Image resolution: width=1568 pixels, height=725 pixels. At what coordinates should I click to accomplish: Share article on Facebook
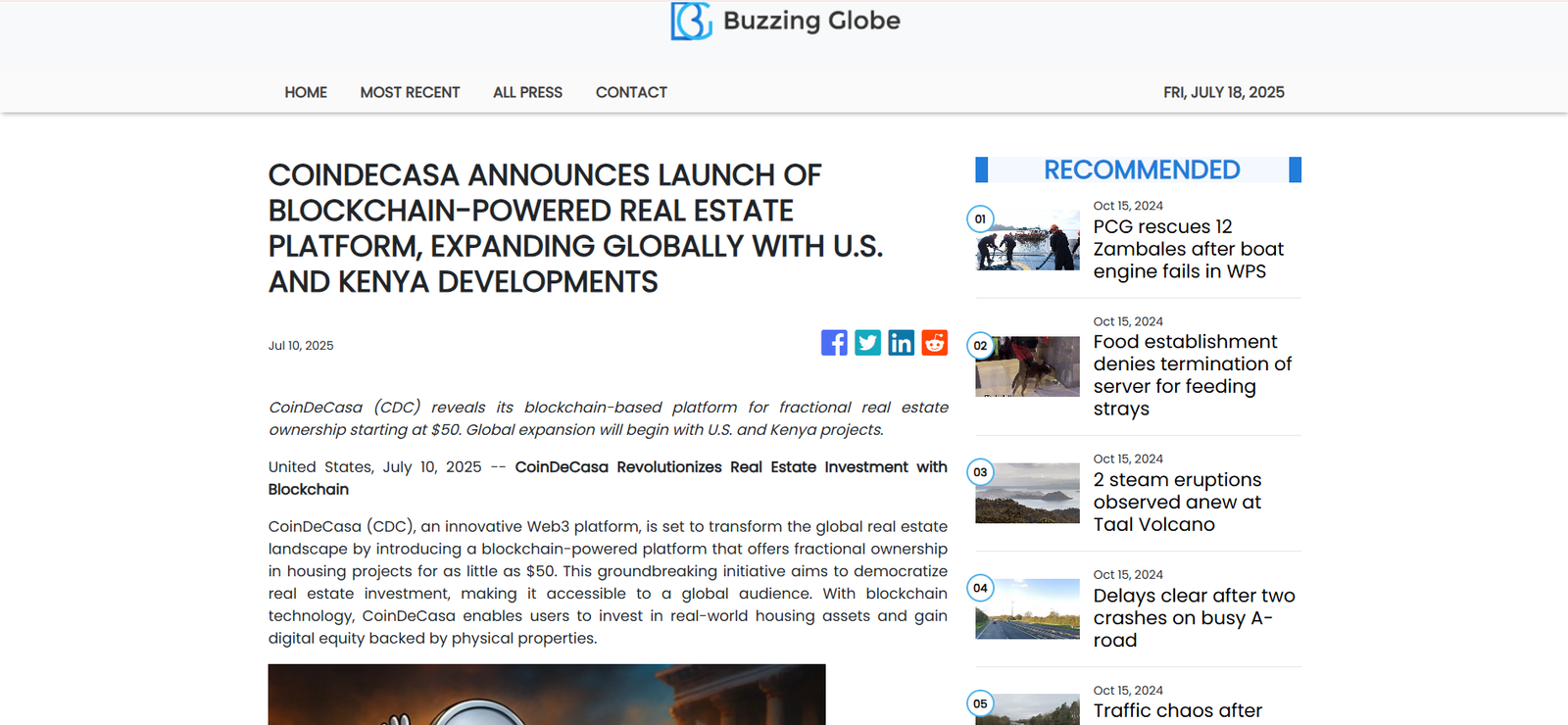(834, 342)
